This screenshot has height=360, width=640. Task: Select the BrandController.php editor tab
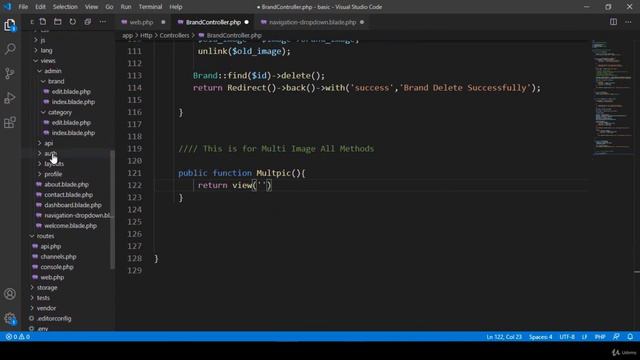213,22
